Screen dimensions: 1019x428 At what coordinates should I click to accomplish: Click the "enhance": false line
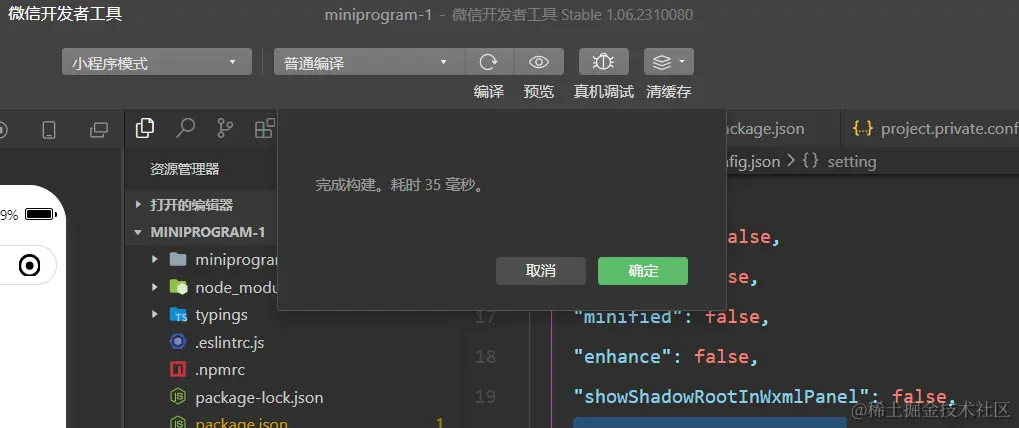coord(665,357)
